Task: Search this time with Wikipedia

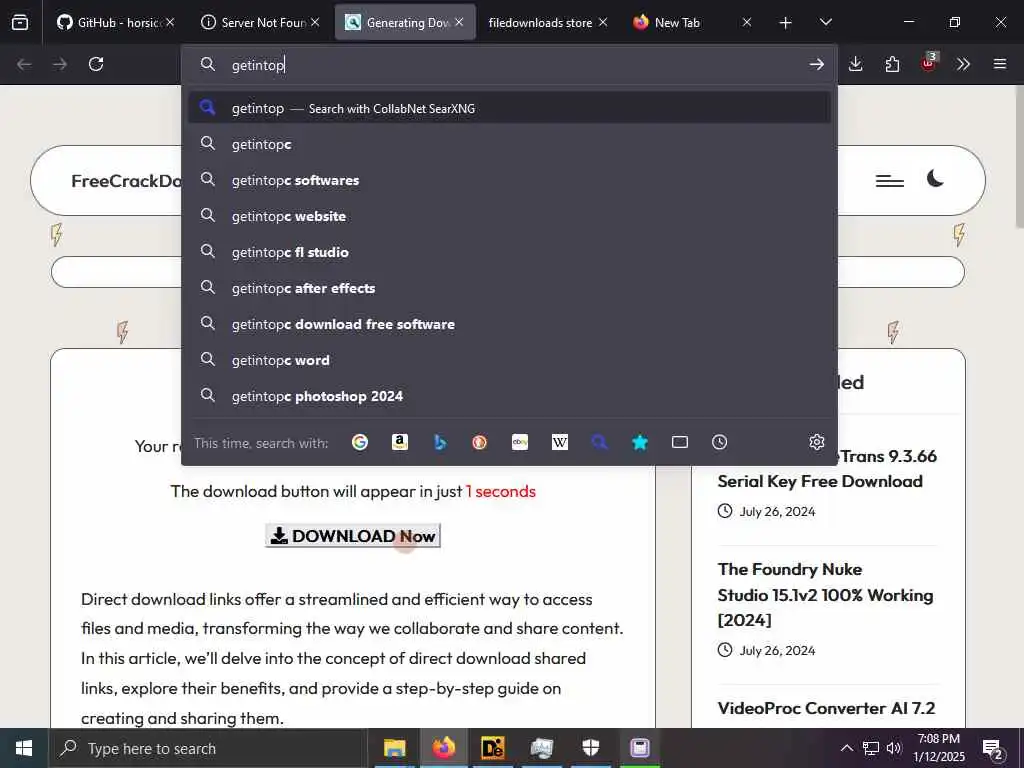Action: coord(560,442)
